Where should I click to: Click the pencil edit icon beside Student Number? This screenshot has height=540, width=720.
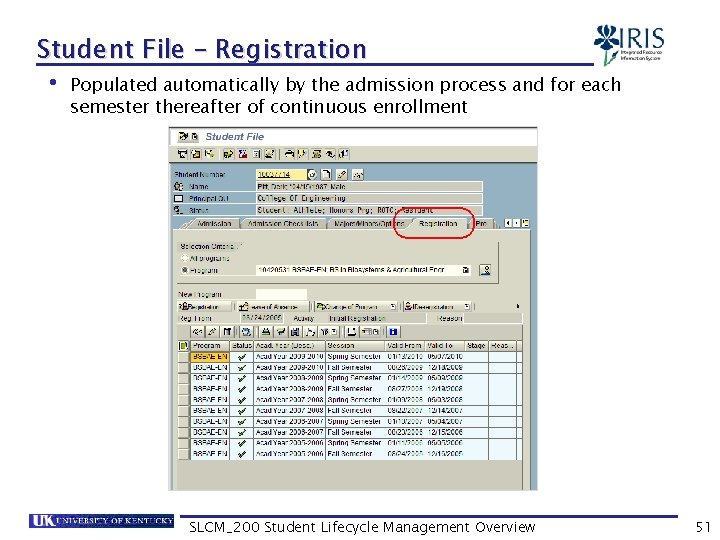pyautogui.click(x=342, y=174)
